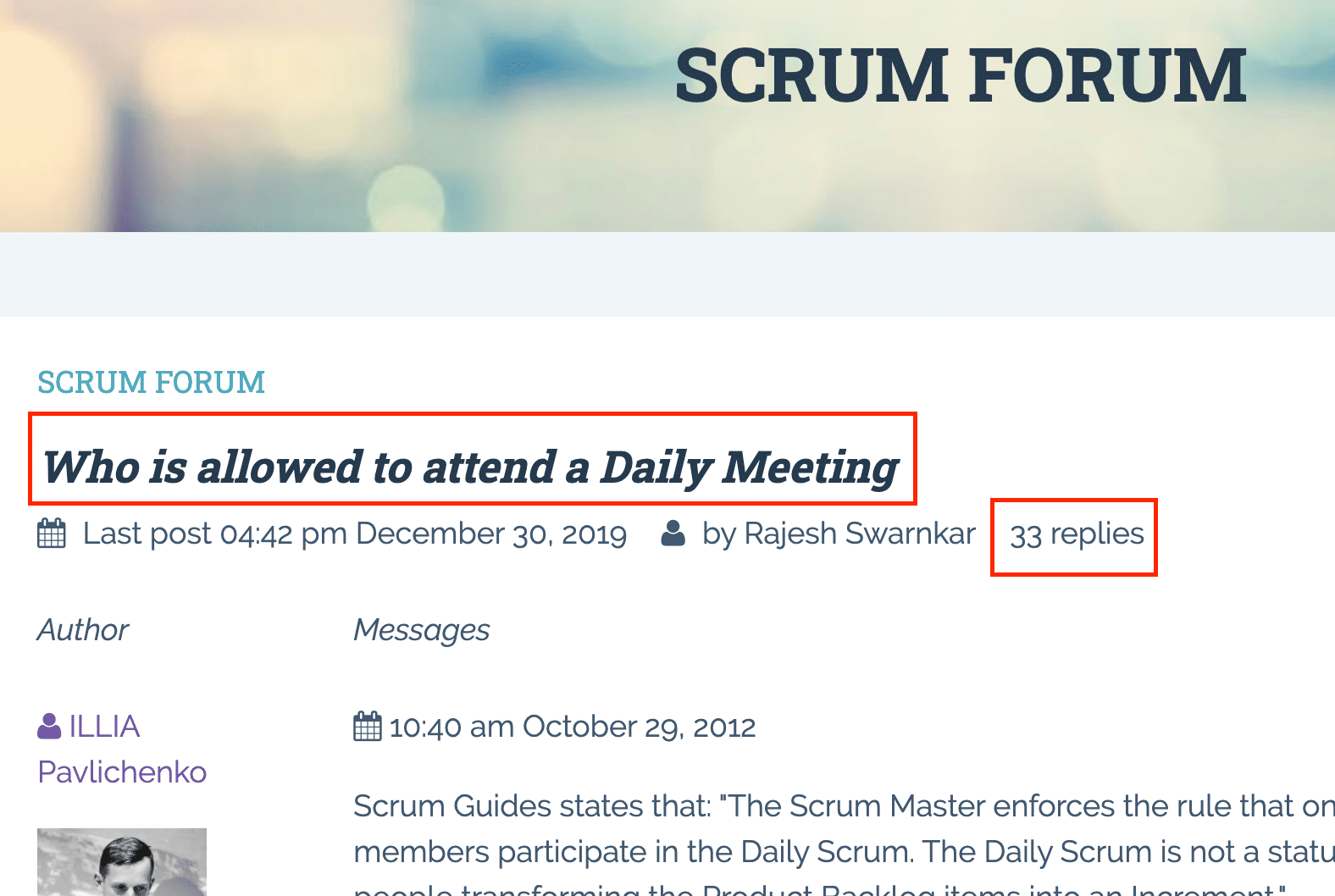Click the 33 replies count
The image size is (1335, 896).
tap(1076, 535)
